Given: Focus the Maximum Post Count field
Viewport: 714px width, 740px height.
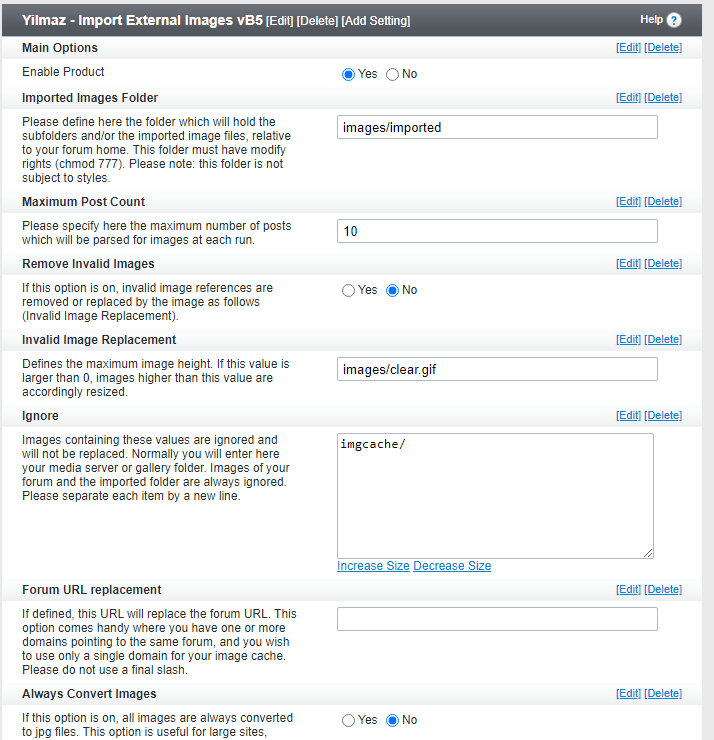Looking at the screenshot, I should [x=497, y=231].
